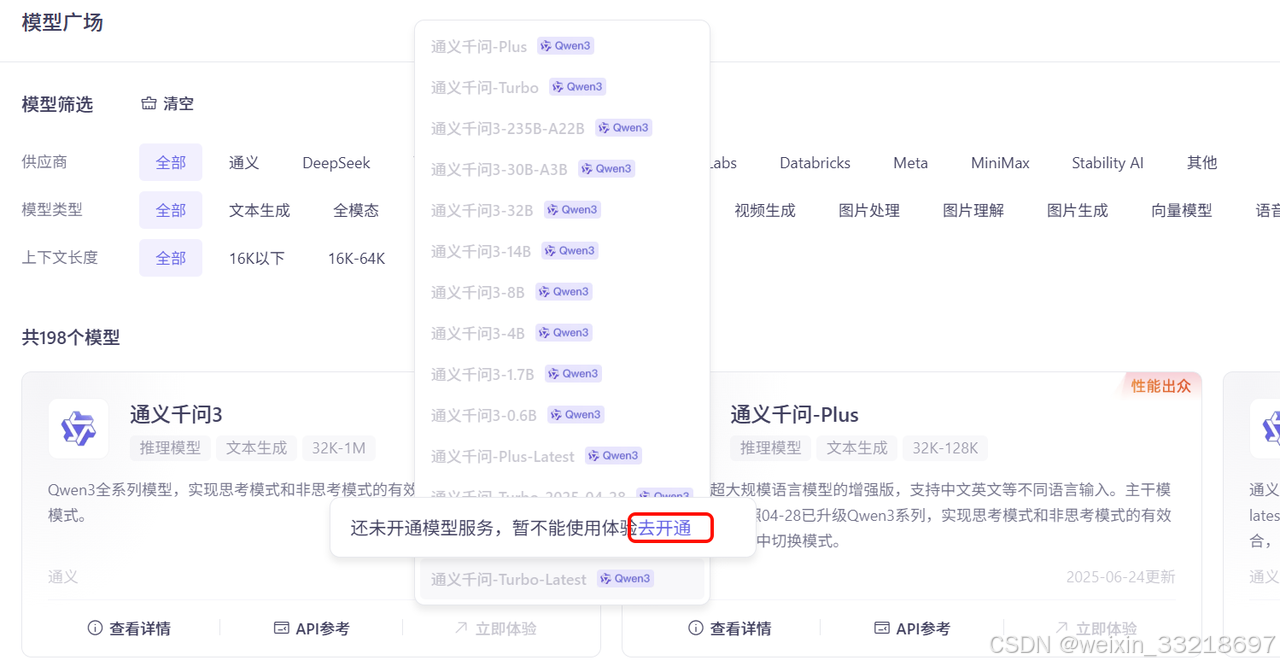
Task: Filter model type by 图片处理
Action: point(869,210)
